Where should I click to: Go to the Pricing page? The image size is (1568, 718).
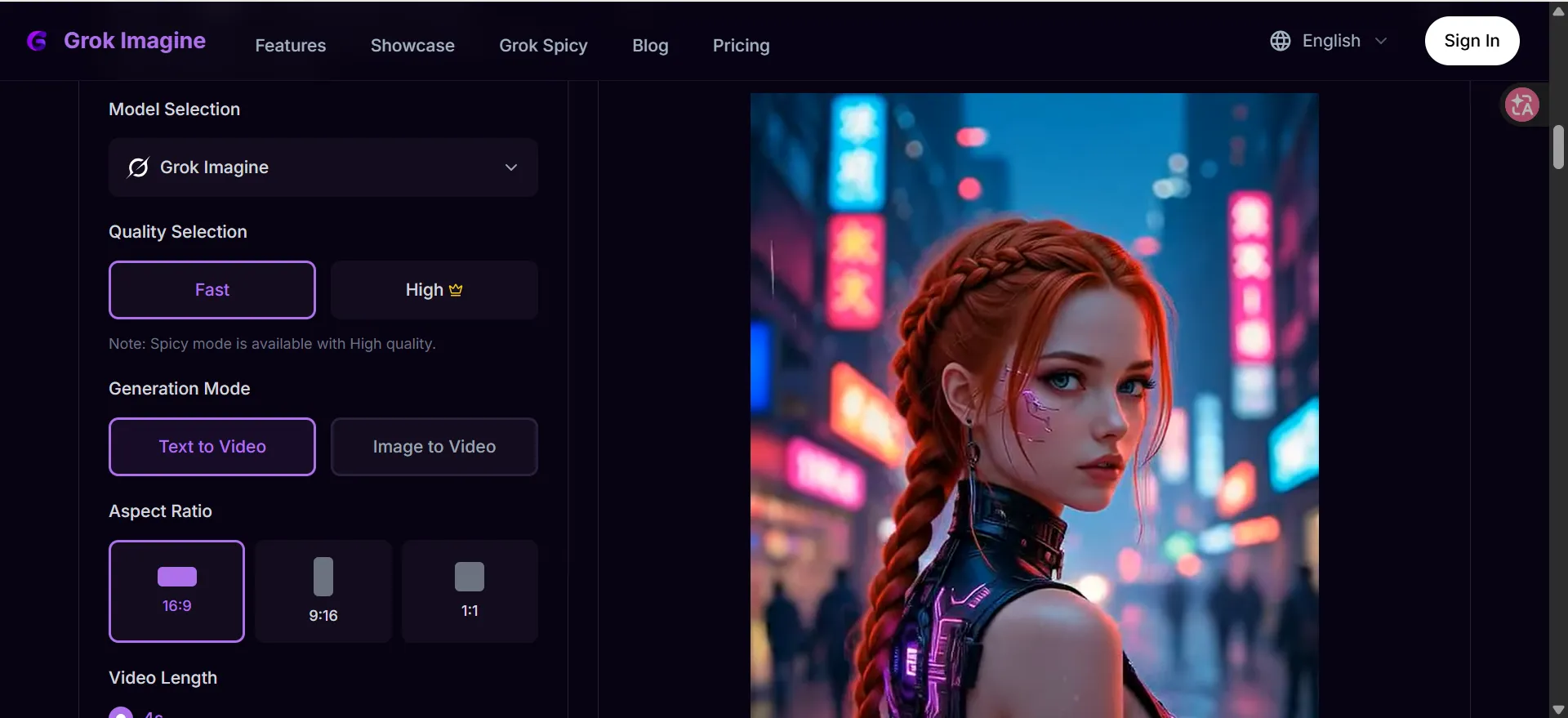[741, 46]
